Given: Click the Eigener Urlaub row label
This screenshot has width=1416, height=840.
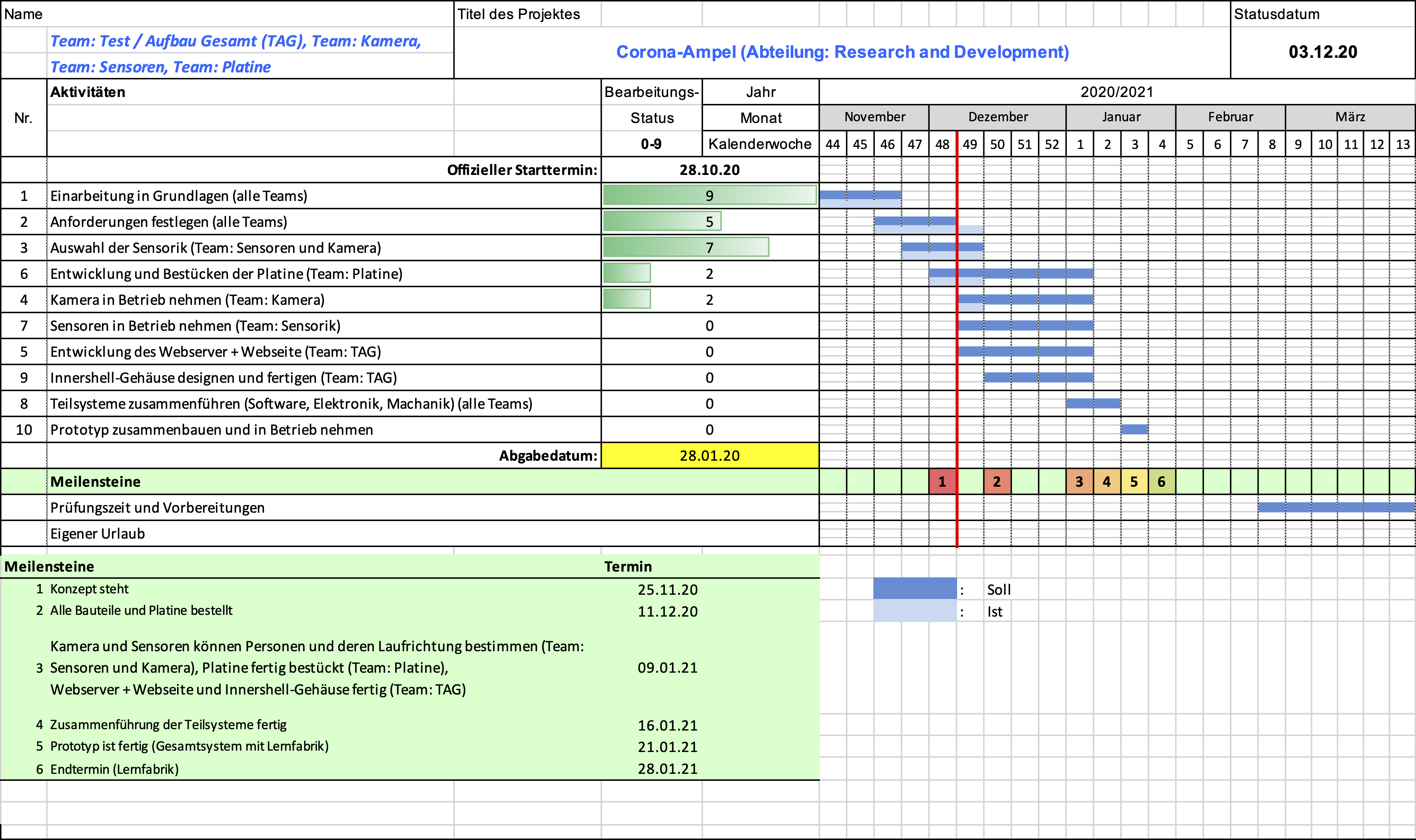Looking at the screenshot, I should click(97, 534).
